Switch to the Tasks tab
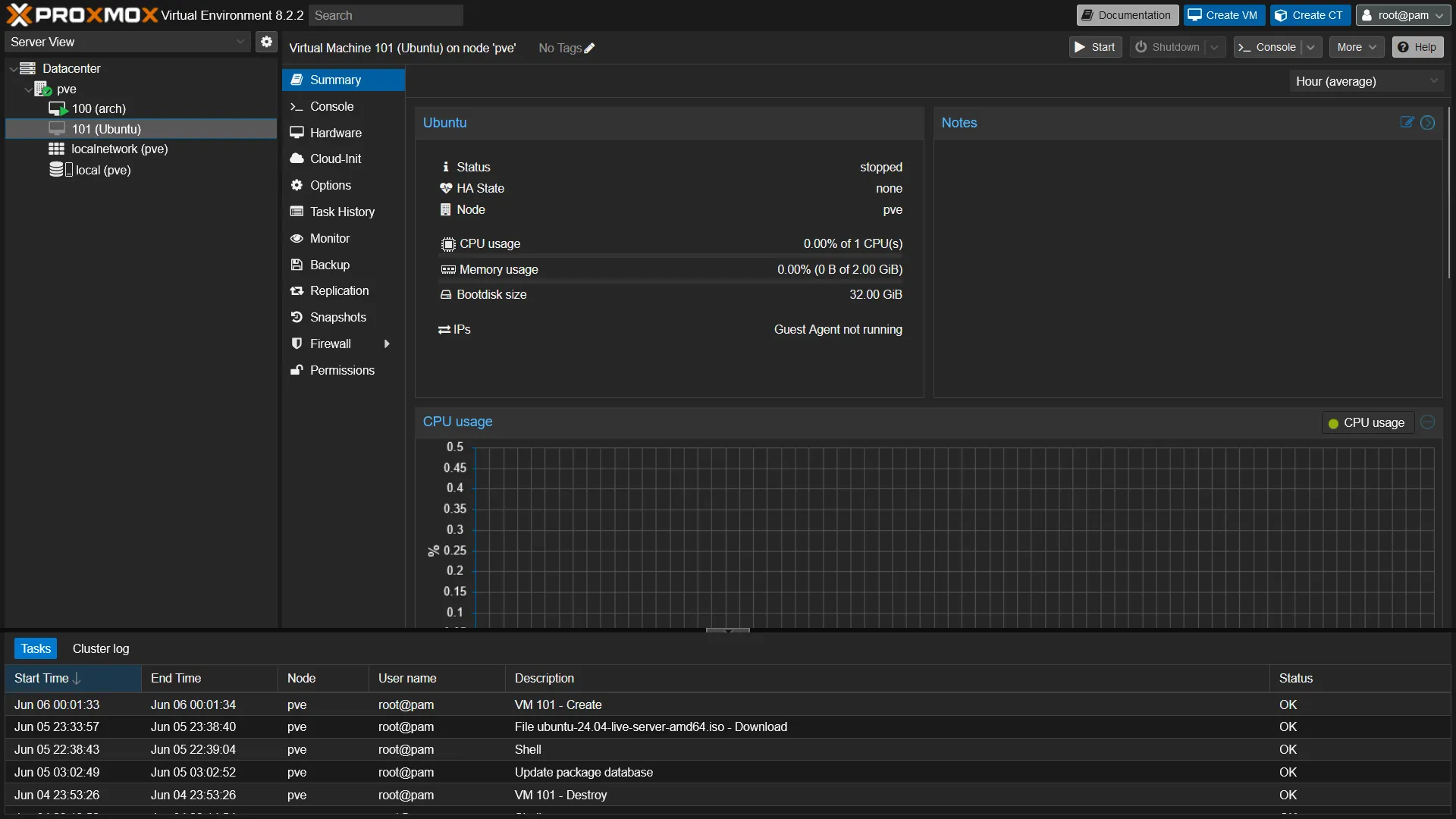 [x=36, y=648]
